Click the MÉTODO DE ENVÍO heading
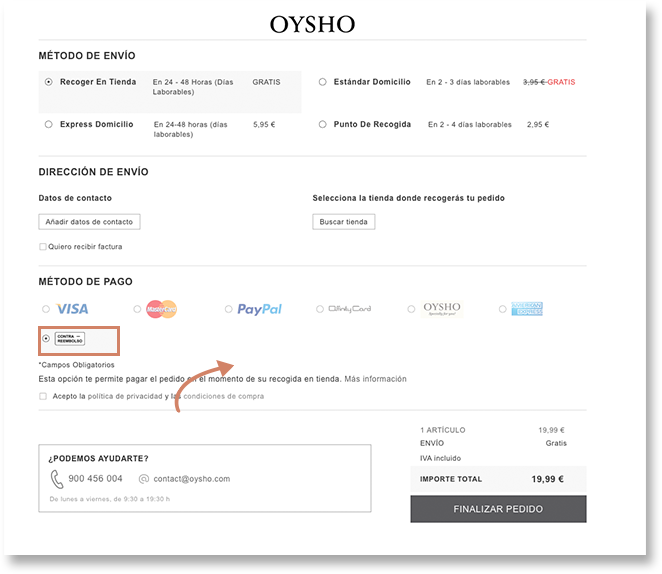This screenshot has height=574, width=662. click(87, 56)
